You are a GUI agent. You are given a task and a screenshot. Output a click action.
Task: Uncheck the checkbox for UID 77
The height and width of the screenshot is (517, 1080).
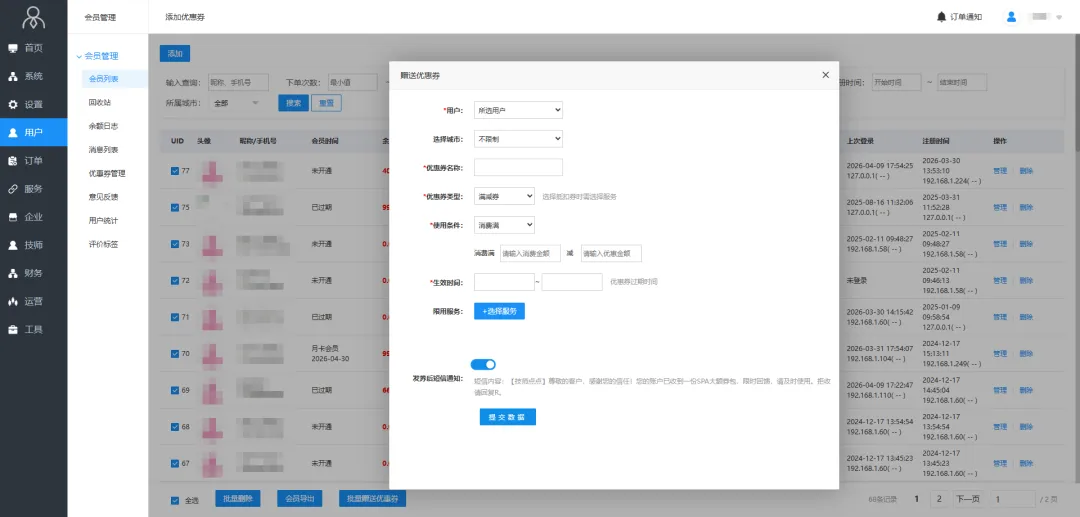175,171
